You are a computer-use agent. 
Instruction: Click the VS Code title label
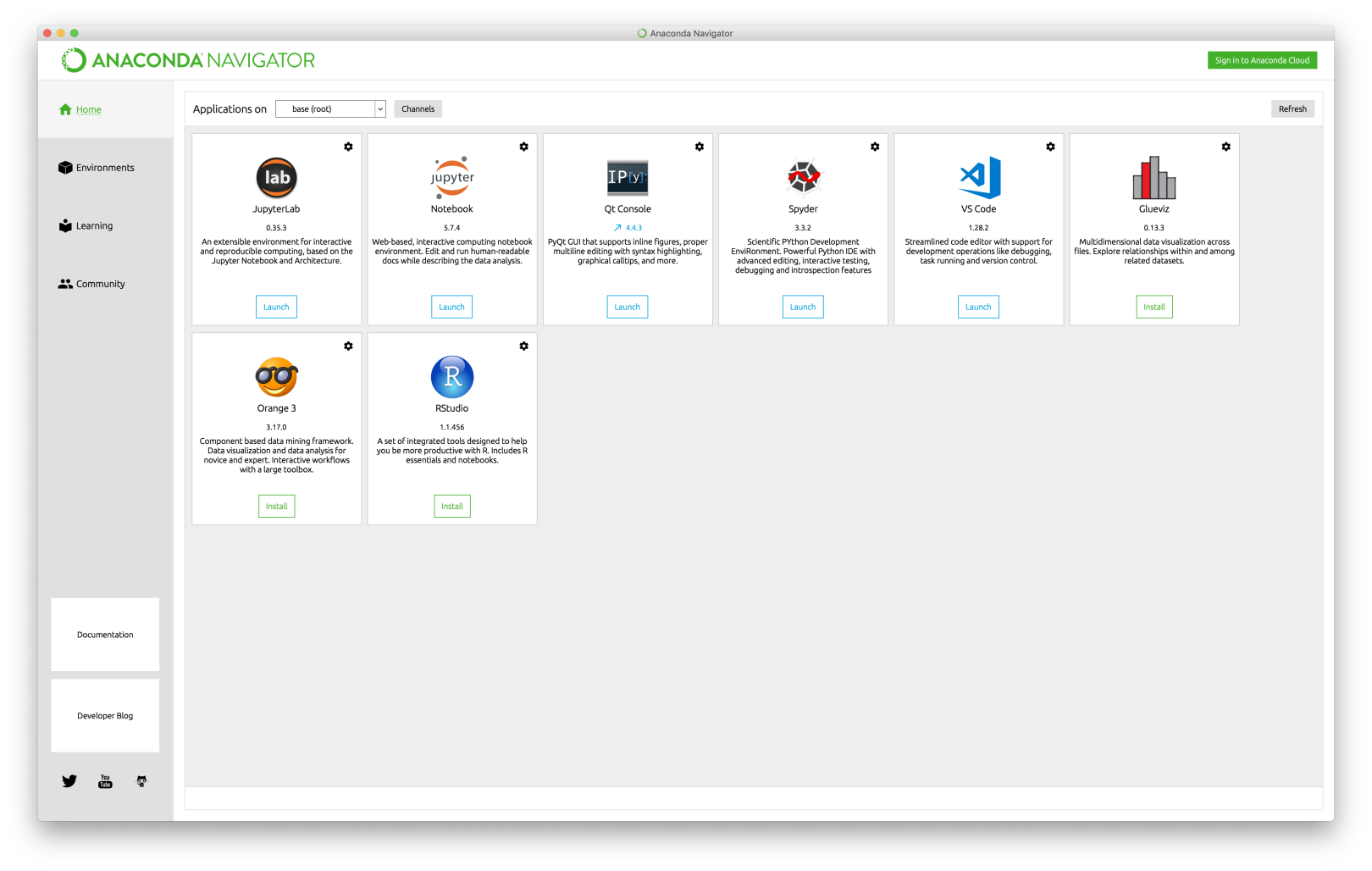[x=978, y=209]
